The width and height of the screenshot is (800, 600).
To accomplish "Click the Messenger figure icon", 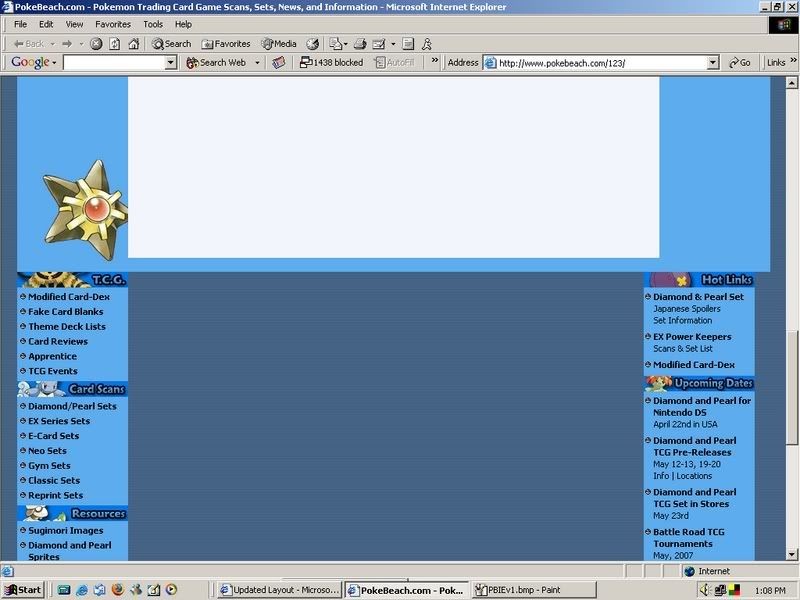I will pos(427,44).
